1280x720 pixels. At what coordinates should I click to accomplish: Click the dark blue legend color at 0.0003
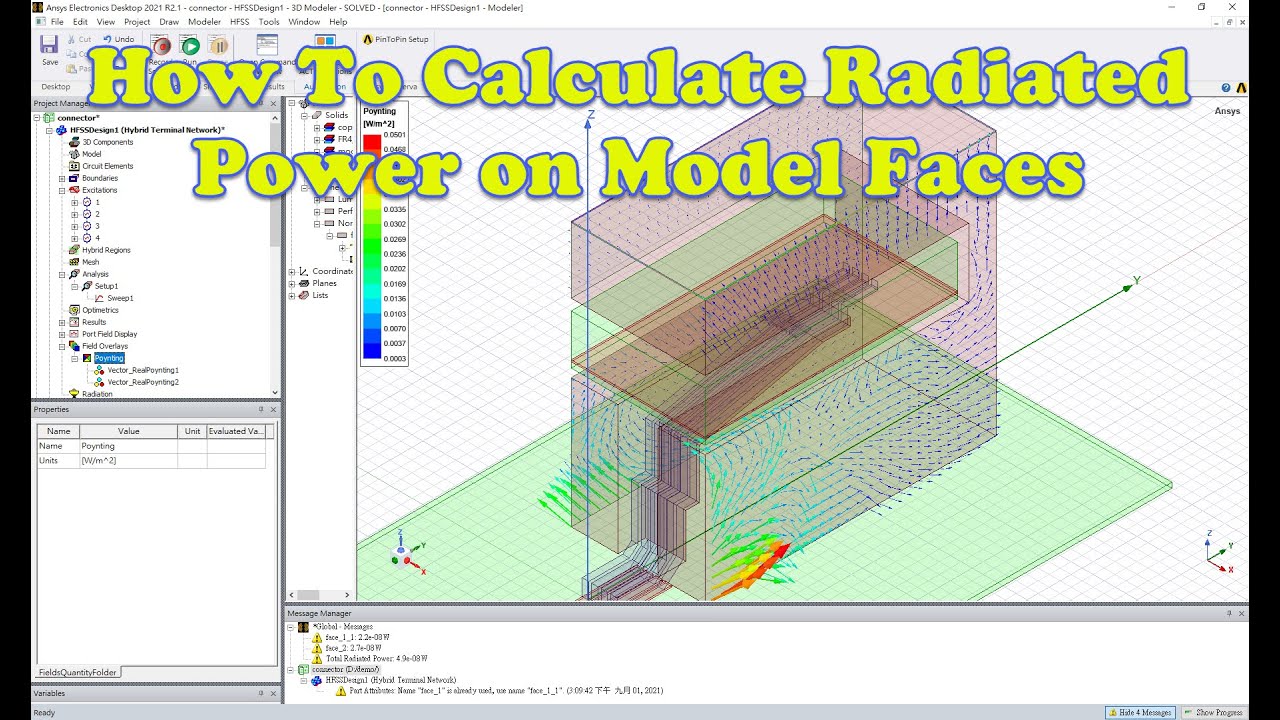[x=372, y=350]
